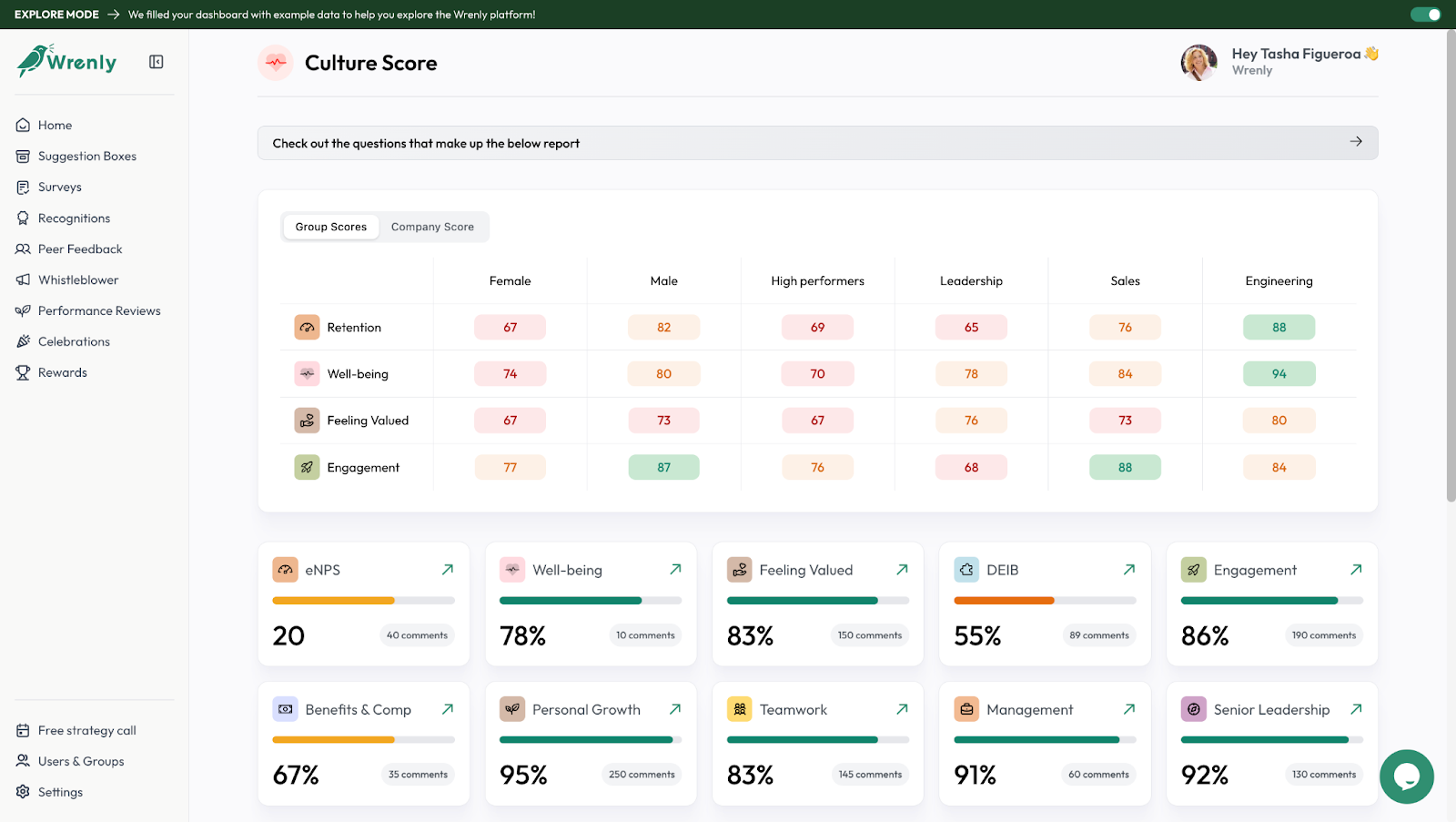Screen dimensions: 1456x822
Task: Click the Peer Feedback icon
Action: (x=22, y=249)
